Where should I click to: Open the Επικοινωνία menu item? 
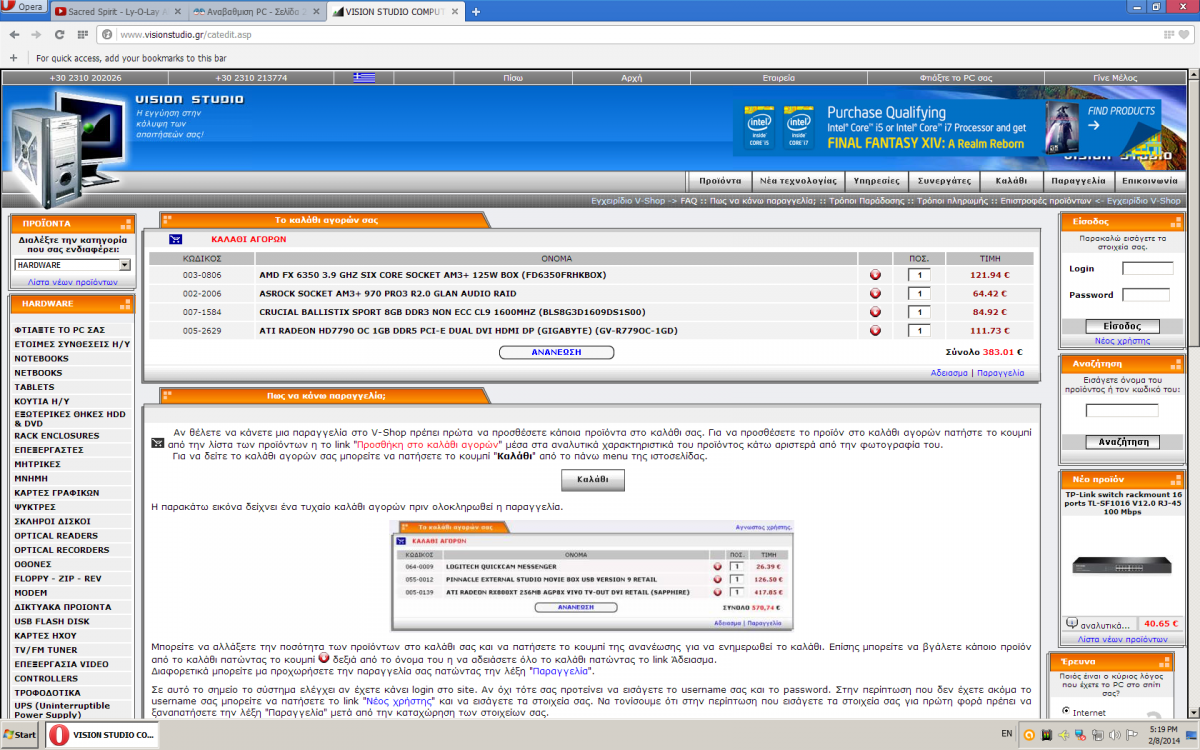point(1149,181)
